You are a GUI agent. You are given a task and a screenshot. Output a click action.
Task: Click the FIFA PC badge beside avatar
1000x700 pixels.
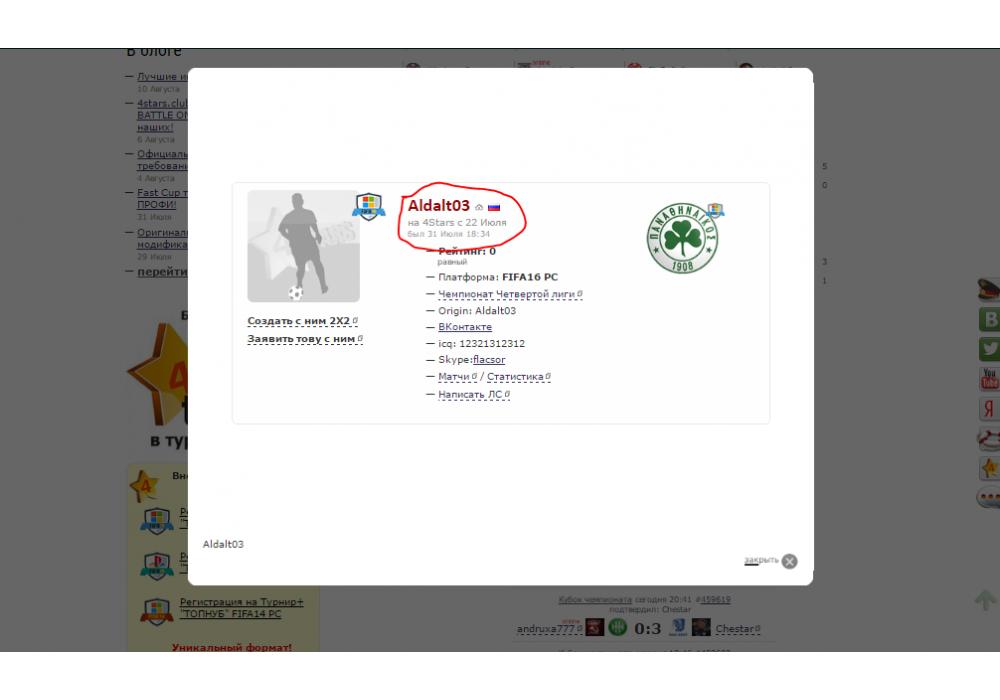click(368, 207)
